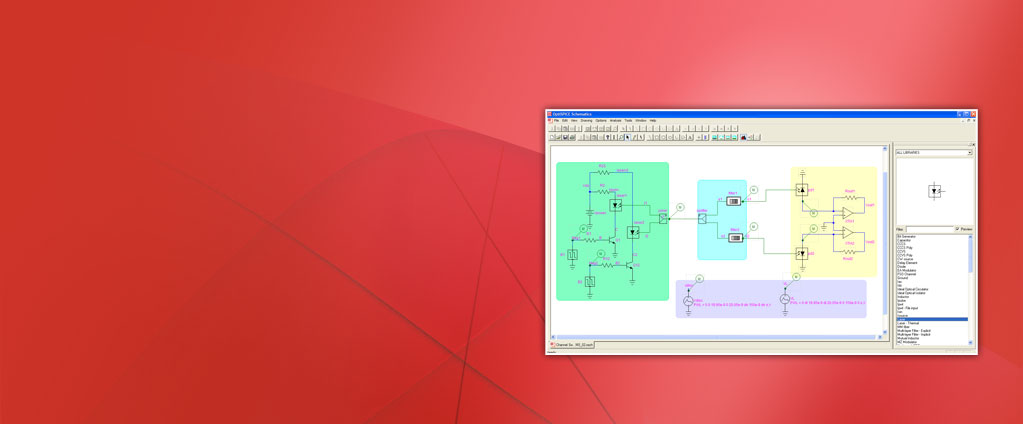1023x424 pixels.
Task: Click the laser symbol preview thumbnail
Action: (934, 190)
